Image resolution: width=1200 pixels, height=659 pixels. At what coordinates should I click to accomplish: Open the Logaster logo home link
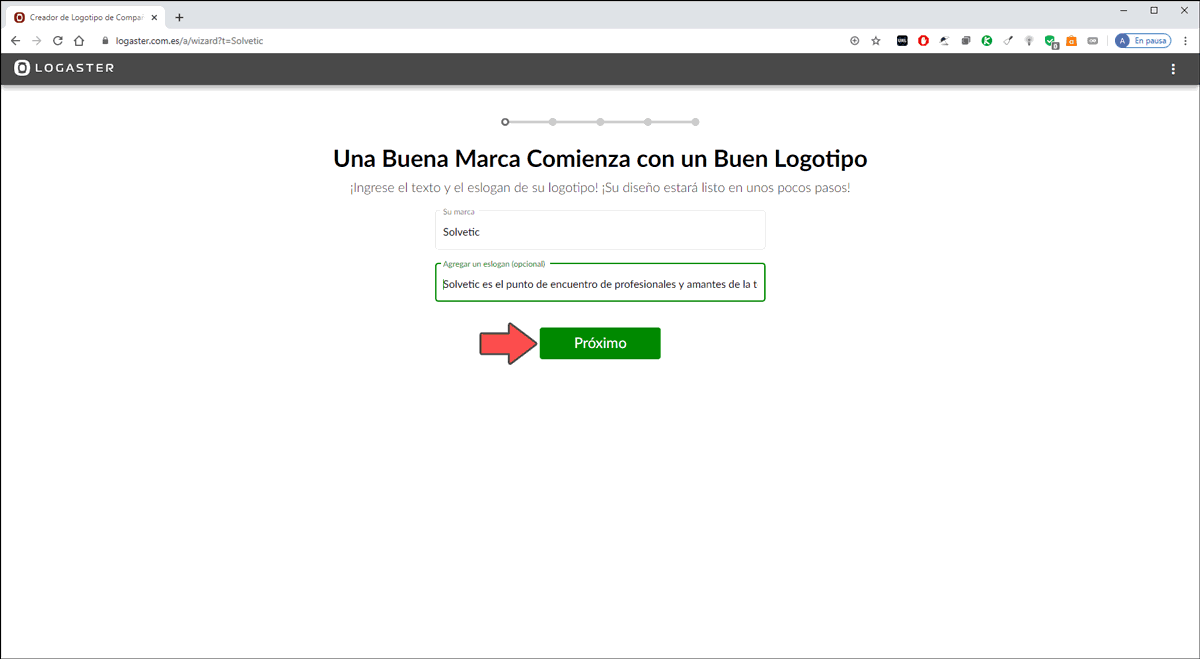[65, 68]
